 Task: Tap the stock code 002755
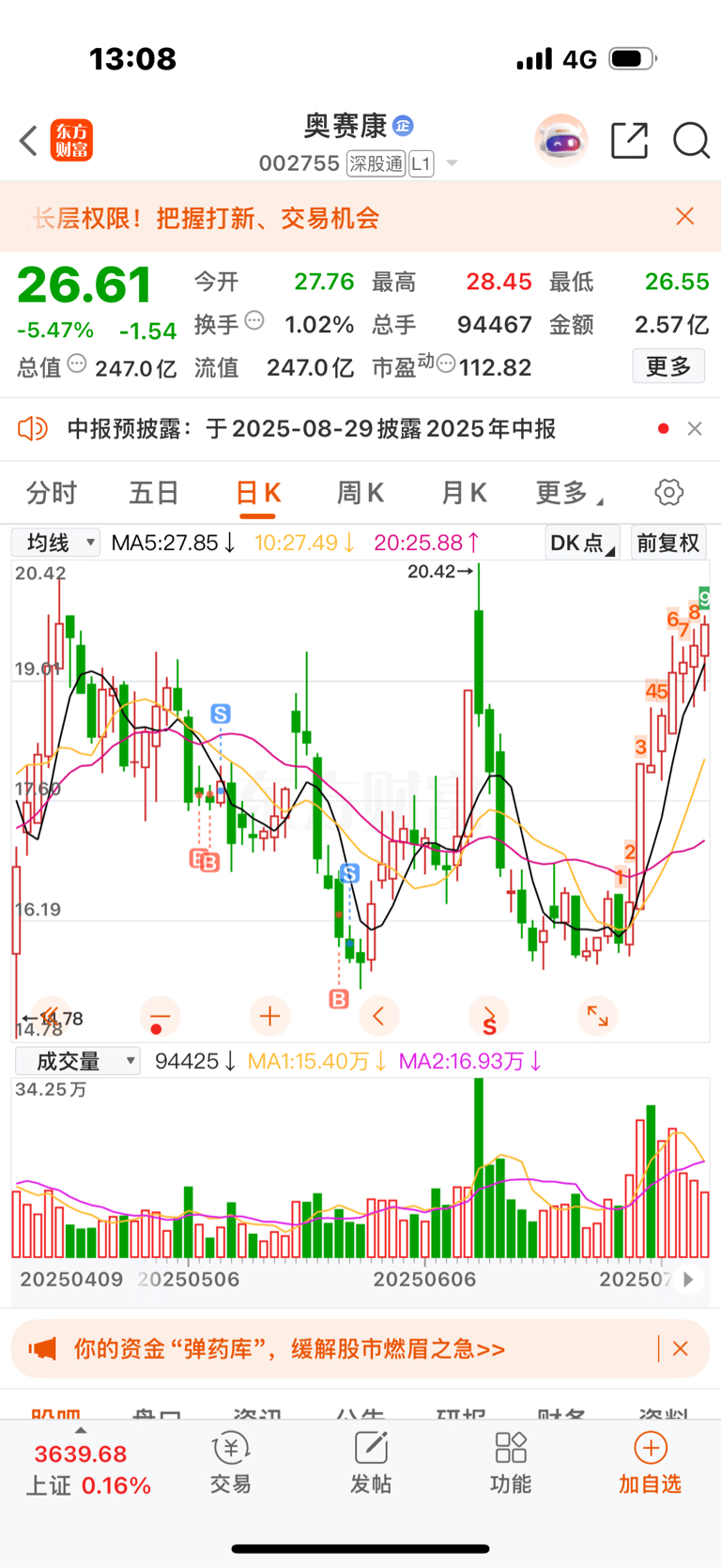click(299, 164)
